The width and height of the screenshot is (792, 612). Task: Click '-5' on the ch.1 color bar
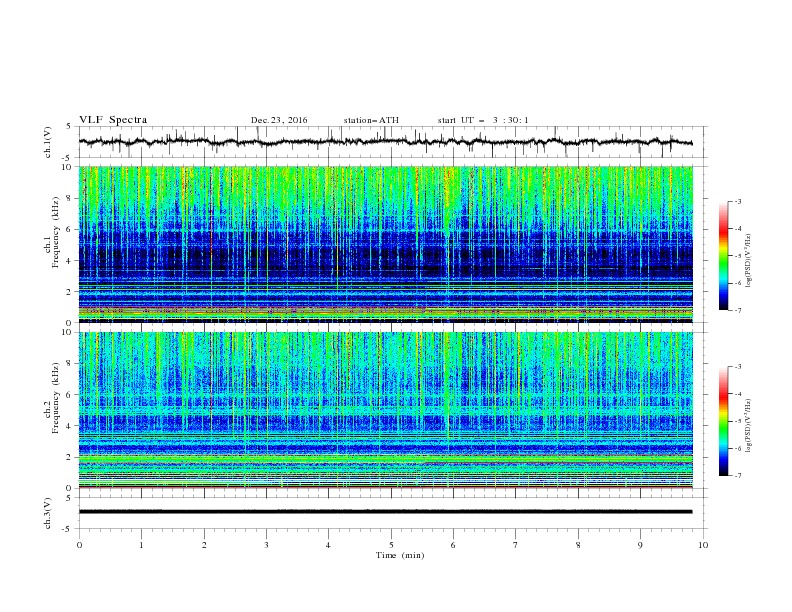(737, 256)
